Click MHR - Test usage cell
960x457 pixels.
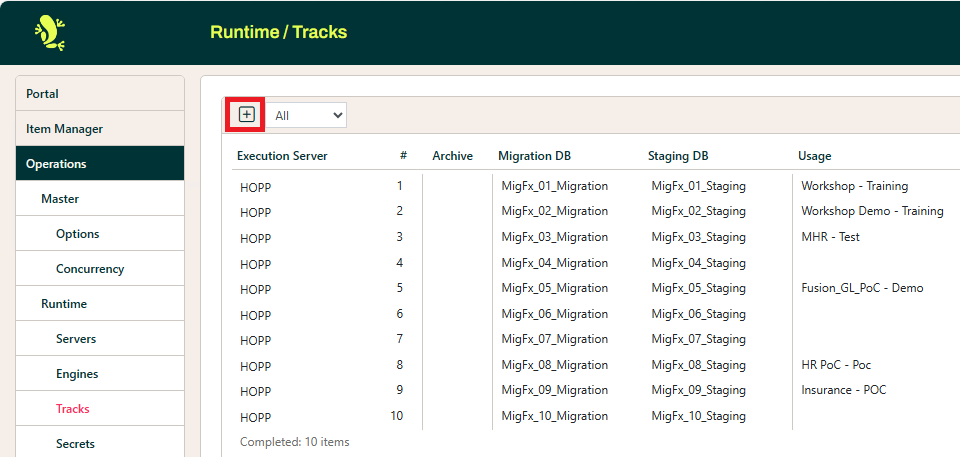pos(830,236)
